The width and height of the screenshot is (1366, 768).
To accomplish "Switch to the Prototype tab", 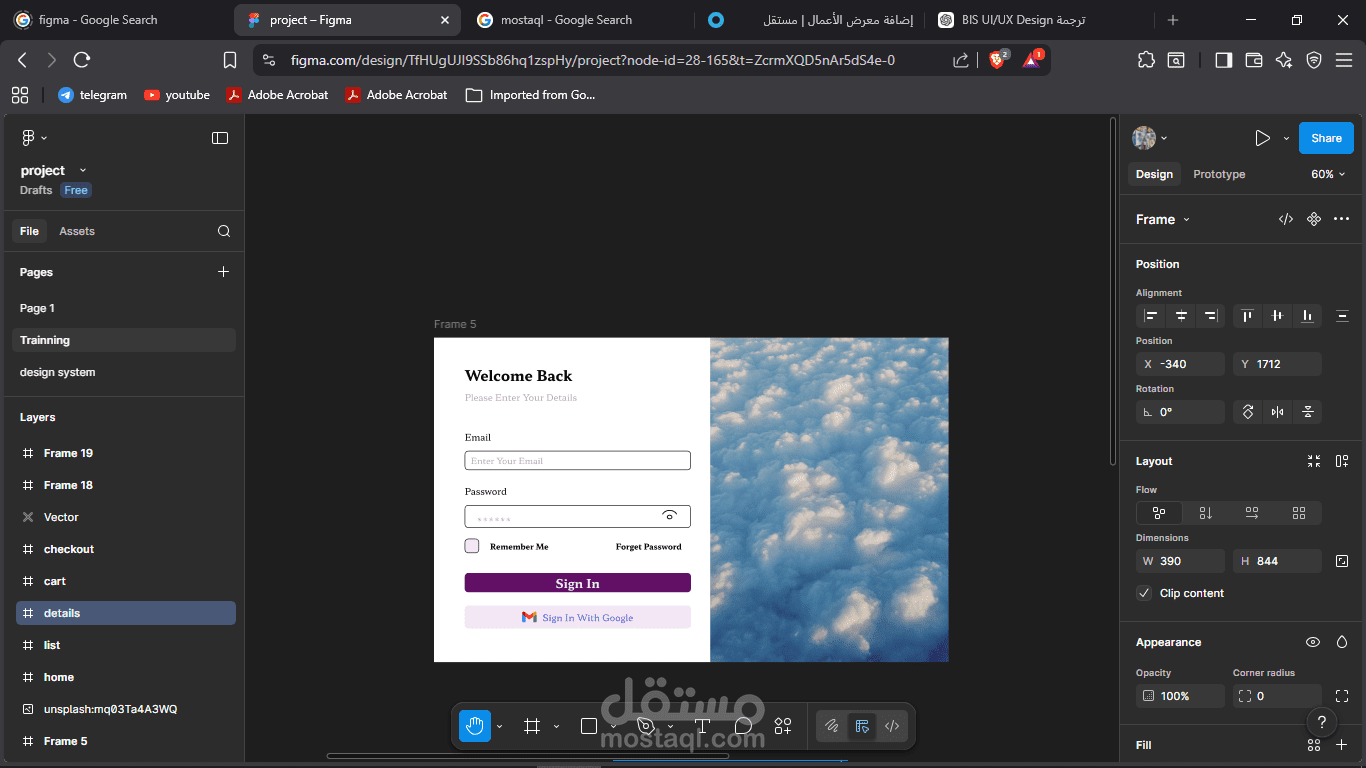I will pos(1218,173).
